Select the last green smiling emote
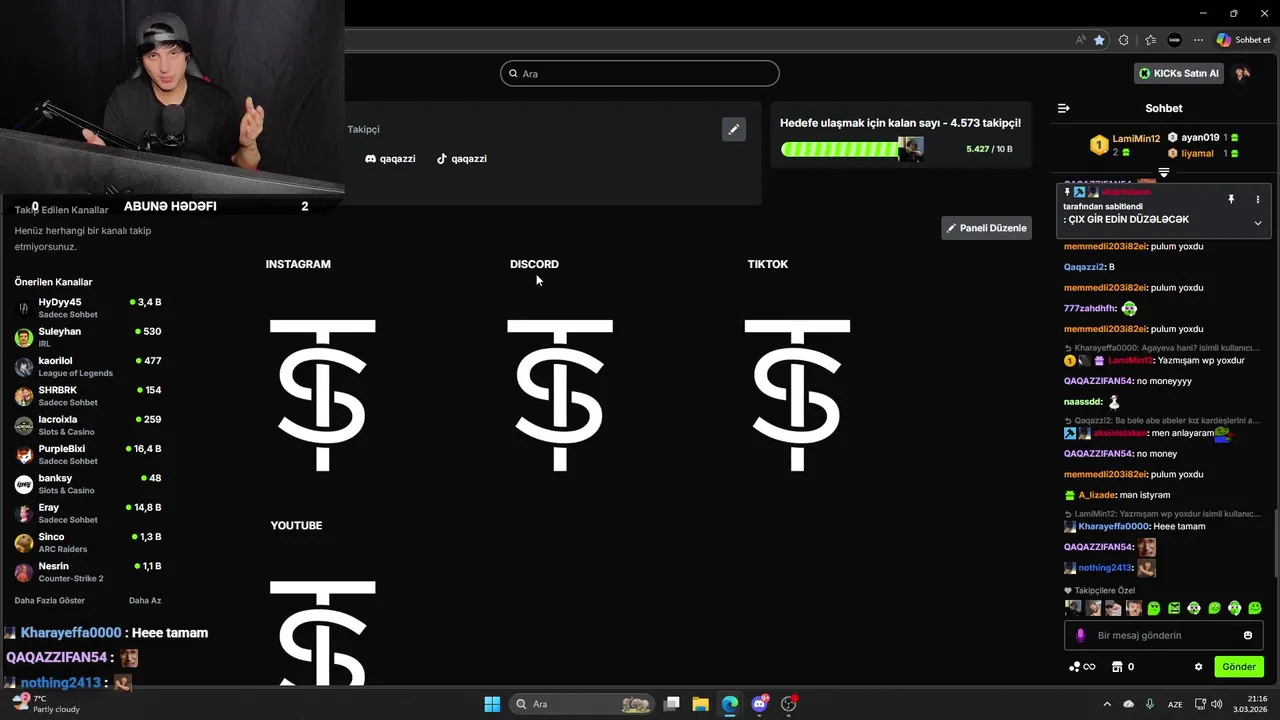 tap(1255, 608)
